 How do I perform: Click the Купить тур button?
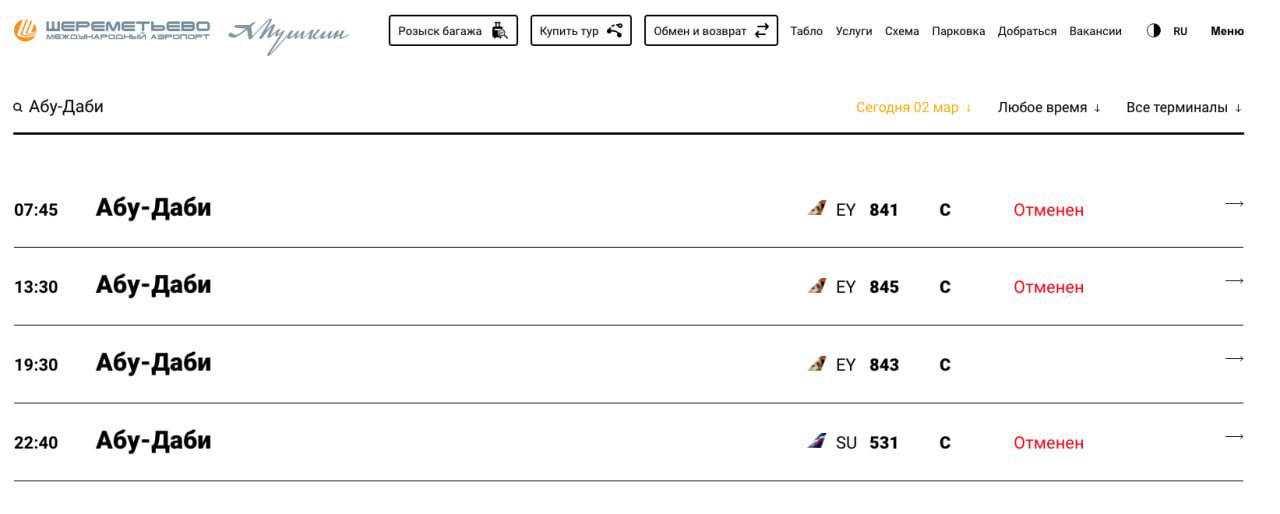[x=580, y=31]
